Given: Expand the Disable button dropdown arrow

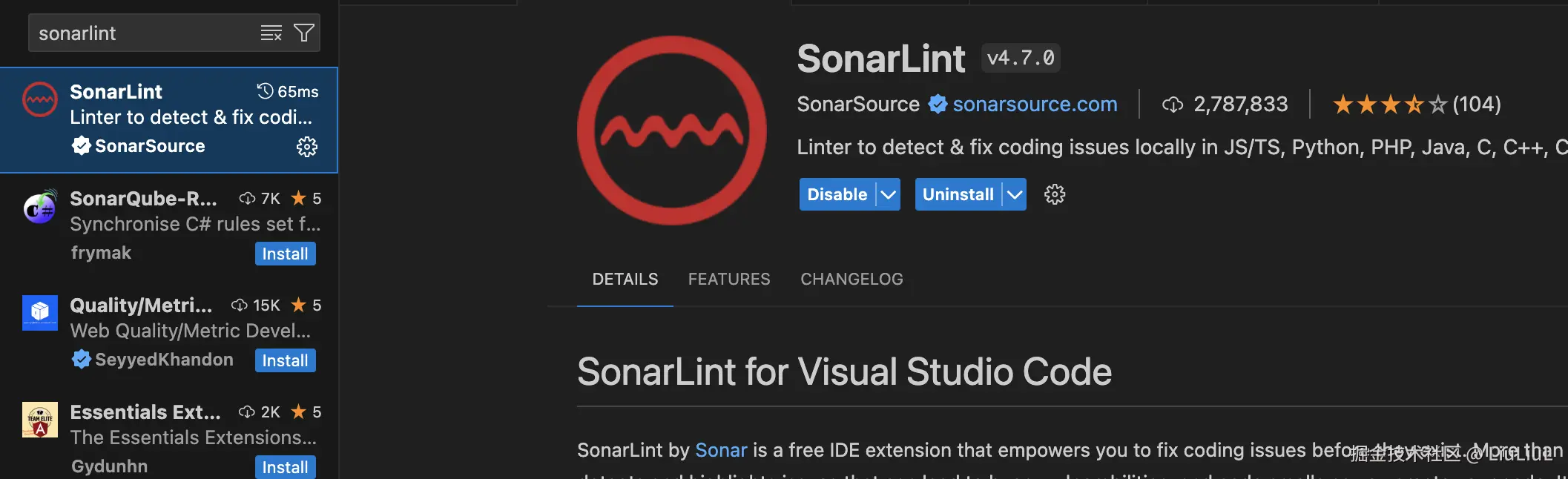Looking at the screenshot, I should point(888,194).
